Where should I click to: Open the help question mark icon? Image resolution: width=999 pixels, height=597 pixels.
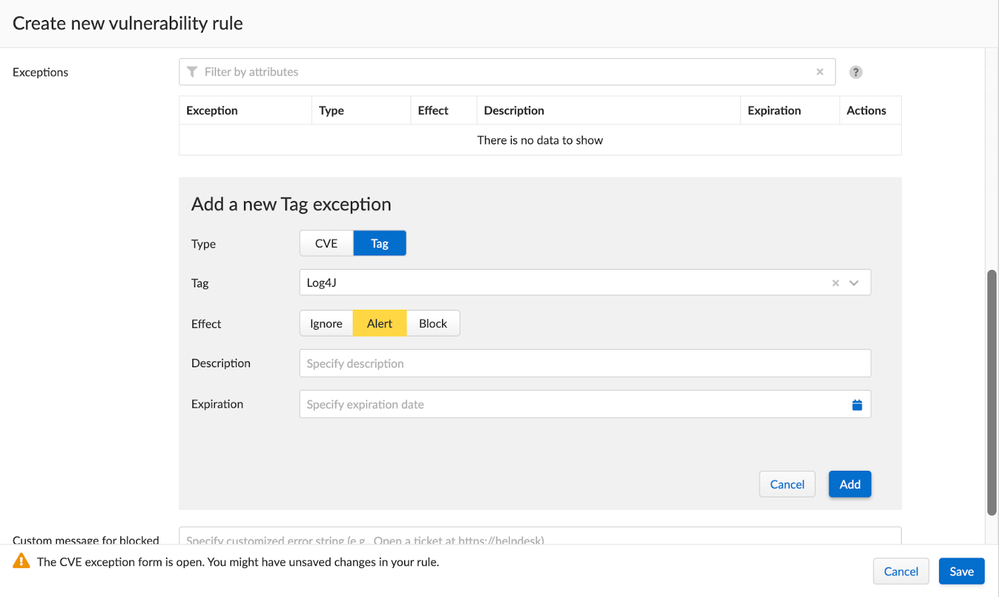tap(856, 72)
